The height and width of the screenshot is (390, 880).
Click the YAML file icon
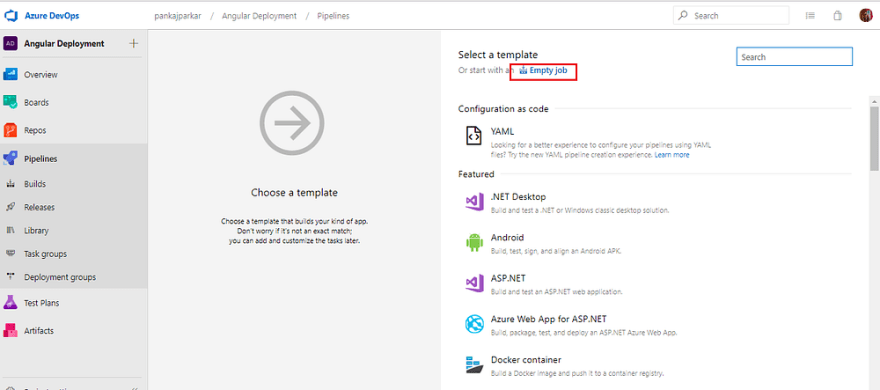click(474, 136)
